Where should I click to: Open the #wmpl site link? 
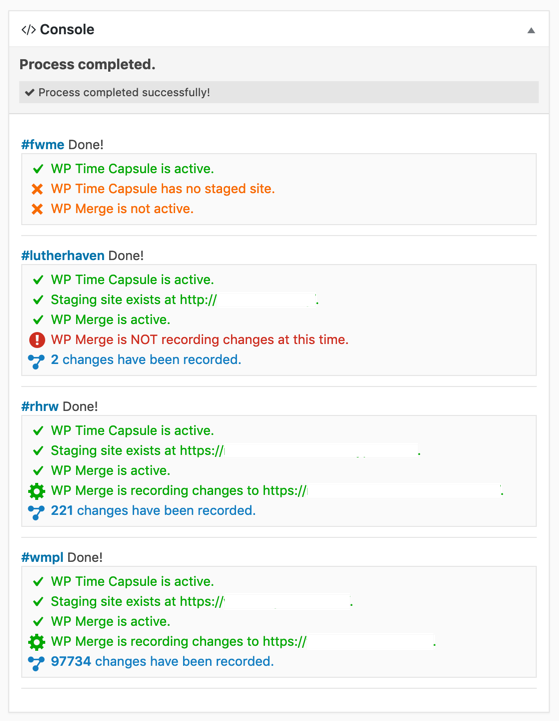[x=42, y=557]
